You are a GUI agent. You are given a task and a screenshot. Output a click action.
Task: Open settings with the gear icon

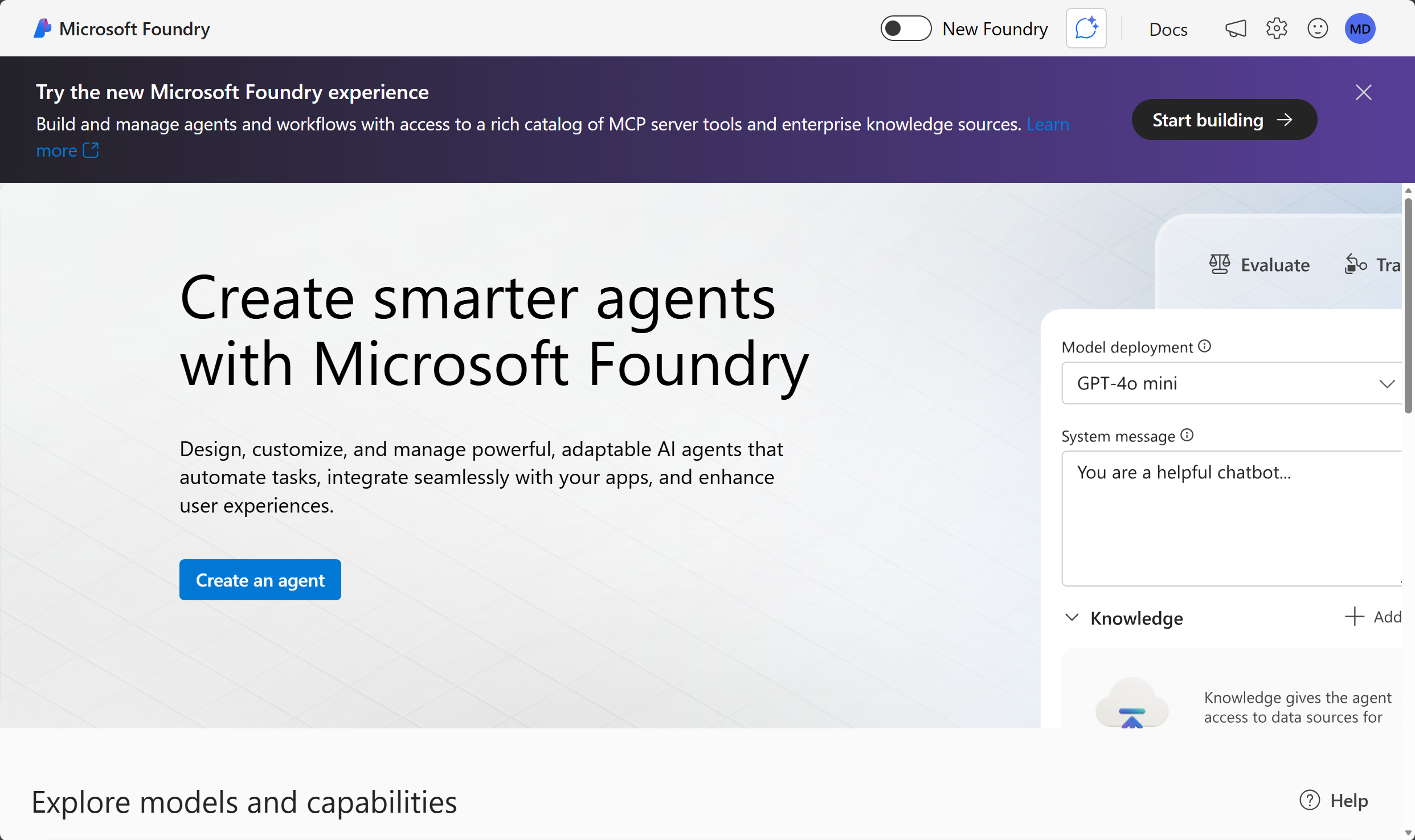point(1276,28)
